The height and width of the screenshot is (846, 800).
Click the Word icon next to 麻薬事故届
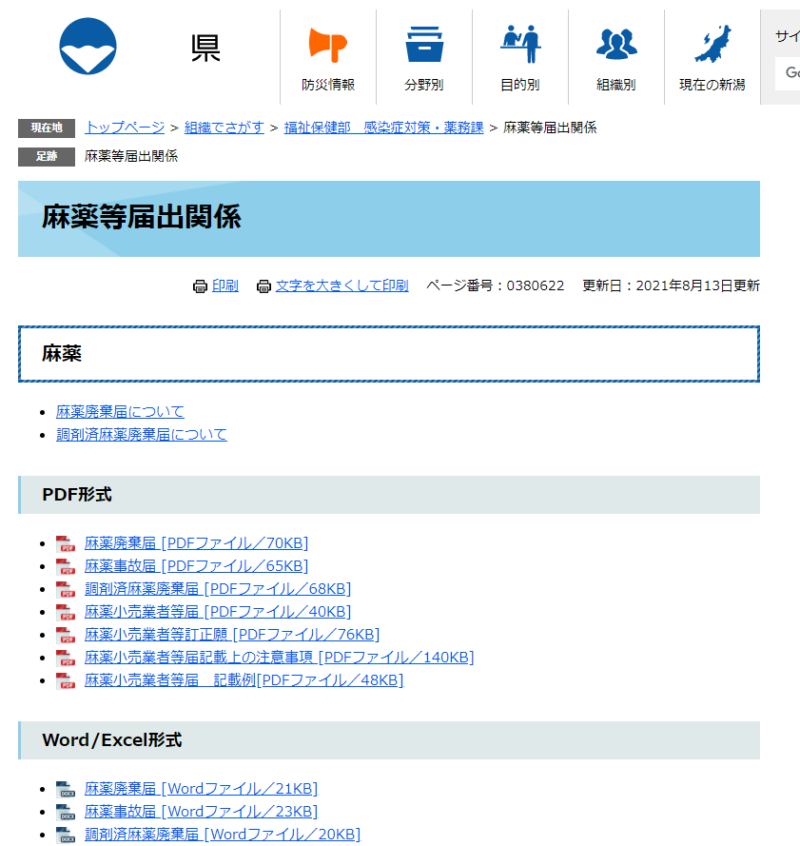coord(66,812)
